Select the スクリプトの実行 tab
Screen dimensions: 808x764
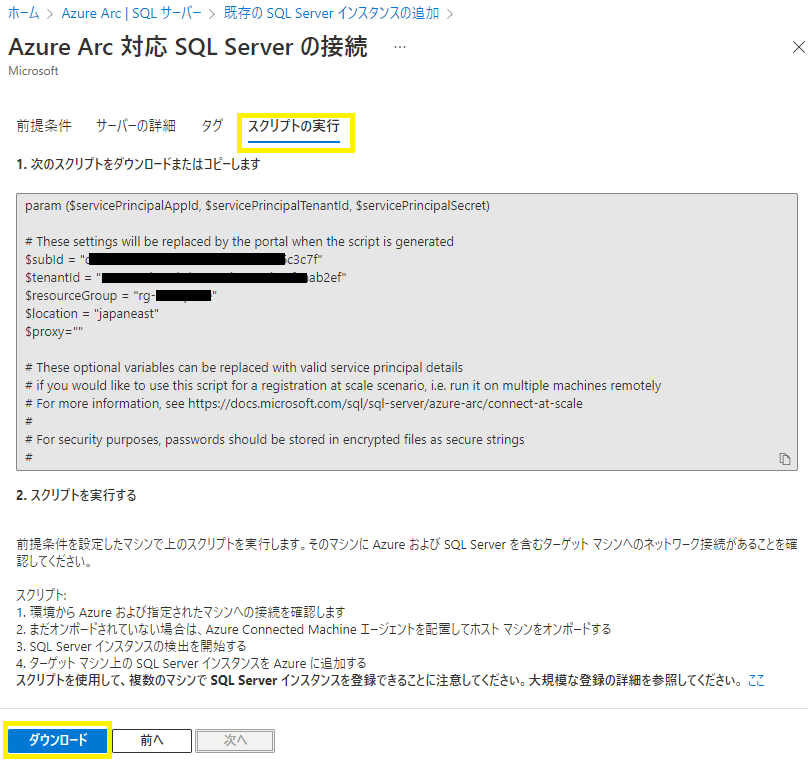[x=294, y=126]
